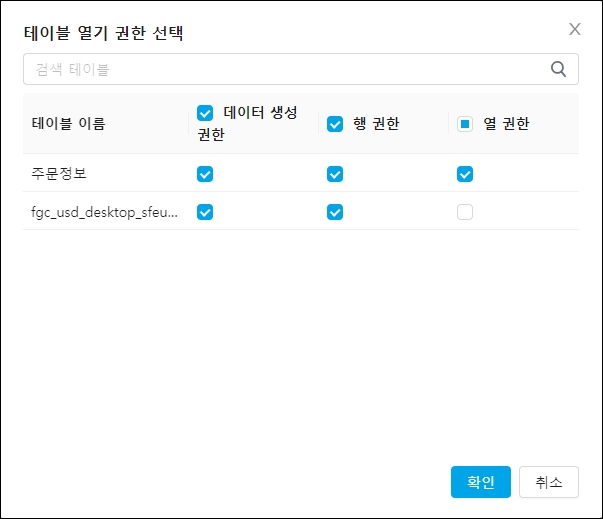Viewport: 603px width, 519px height.
Task: Select the 주문정보 table name
Action: point(60,174)
